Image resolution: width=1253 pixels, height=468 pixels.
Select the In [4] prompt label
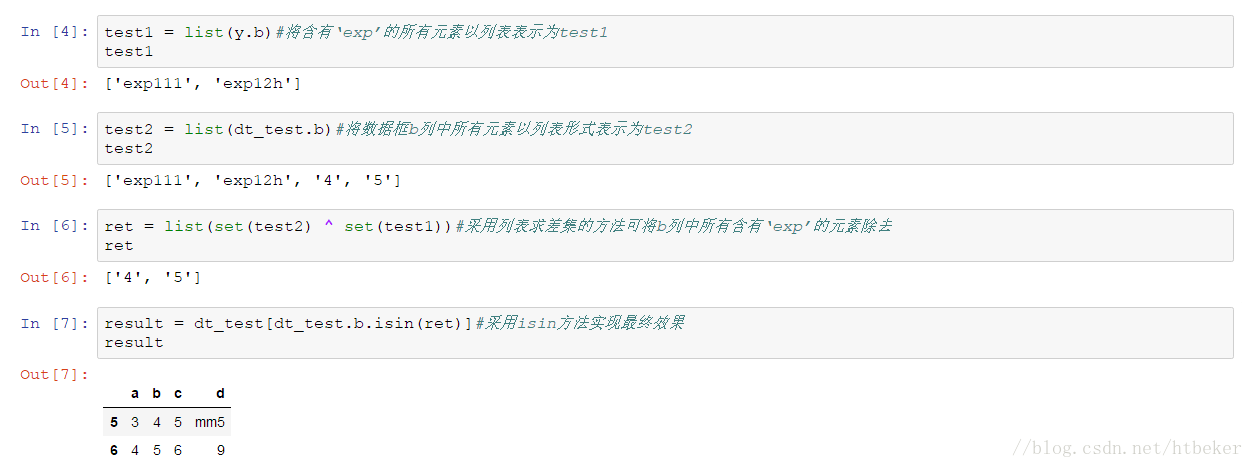tap(55, 31)
